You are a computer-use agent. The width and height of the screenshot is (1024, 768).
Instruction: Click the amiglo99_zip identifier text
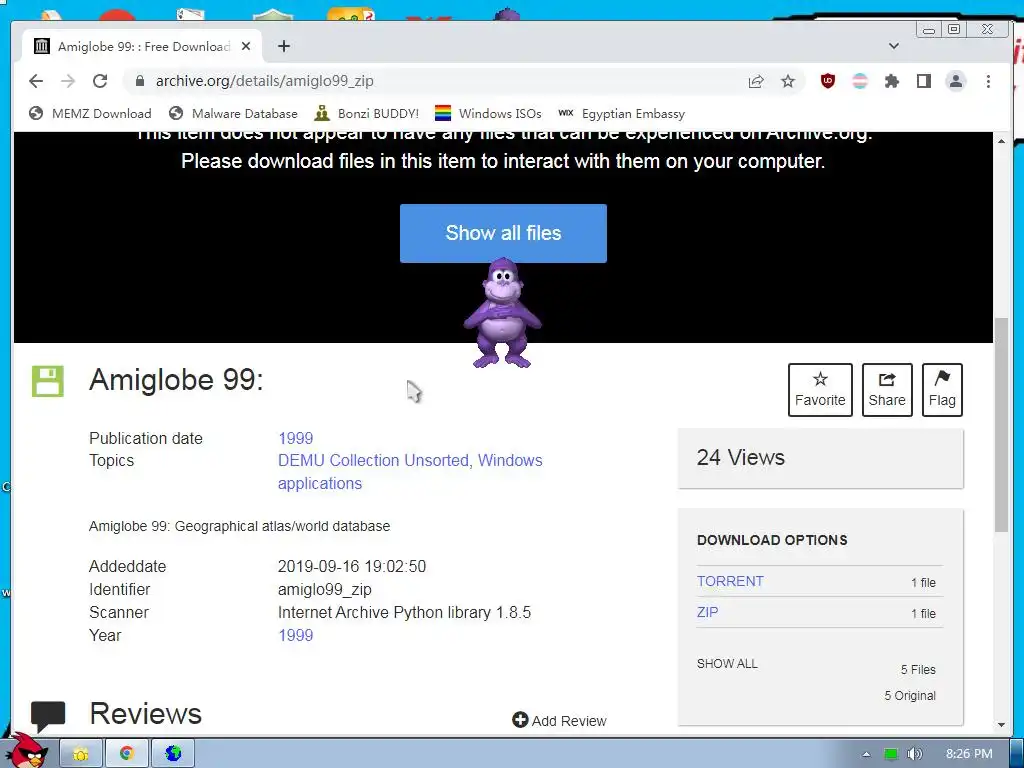325,589
